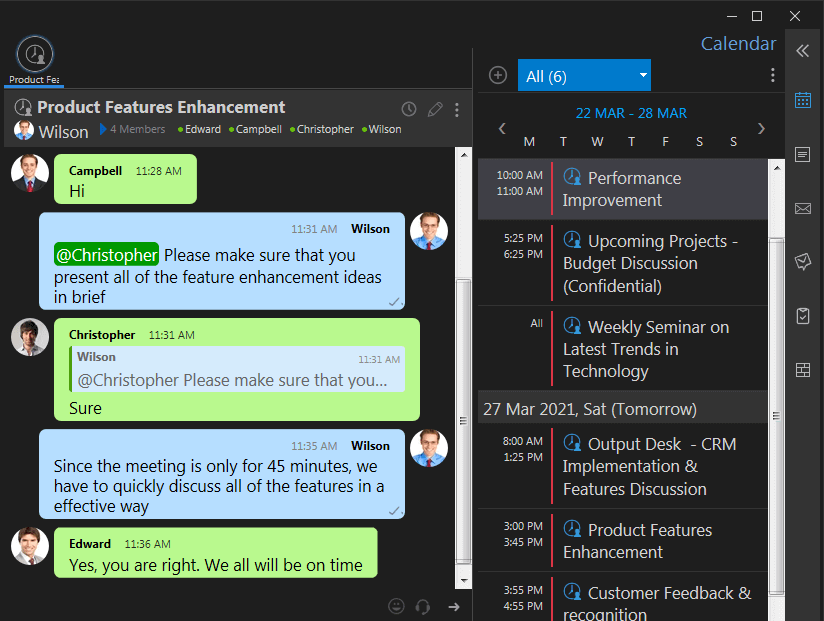
Task: Open the mail envelope sidebar icon
Action: pos(802,209)
